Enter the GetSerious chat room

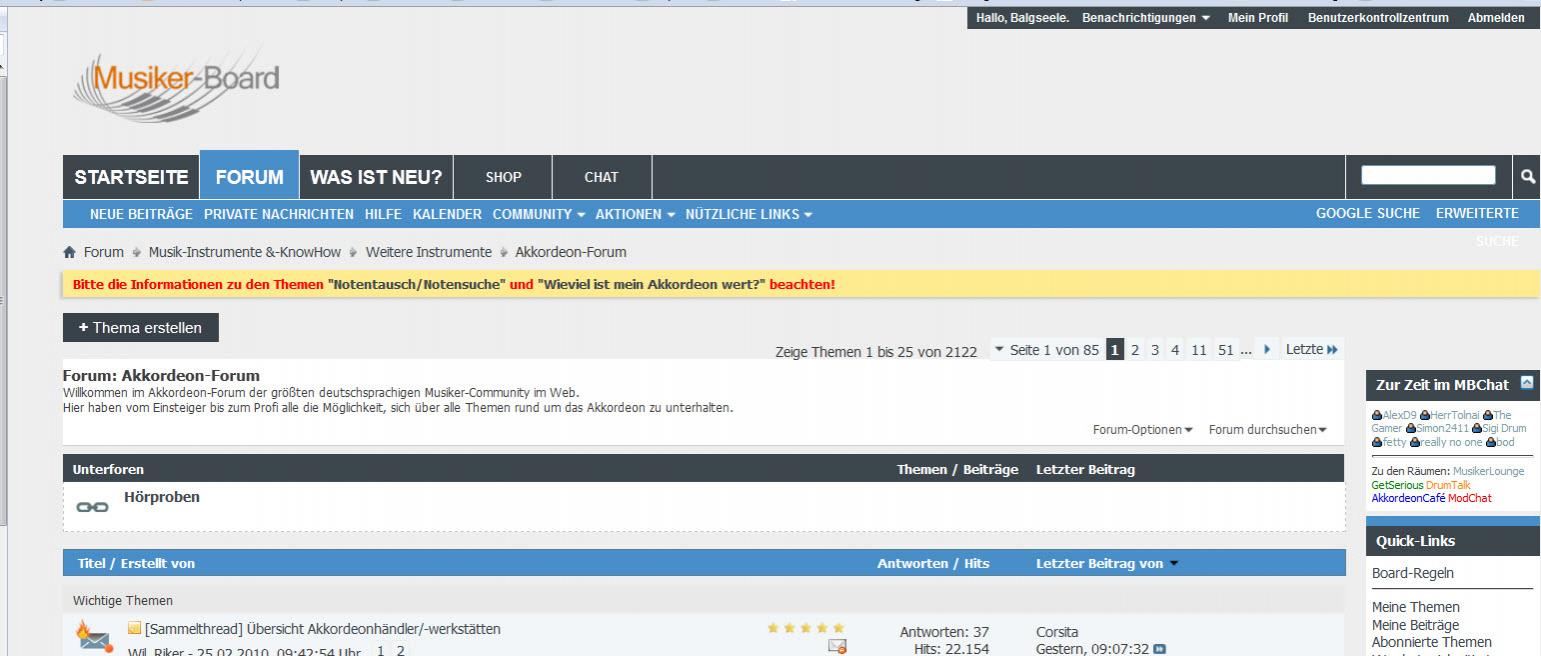tap(1398, 485)
